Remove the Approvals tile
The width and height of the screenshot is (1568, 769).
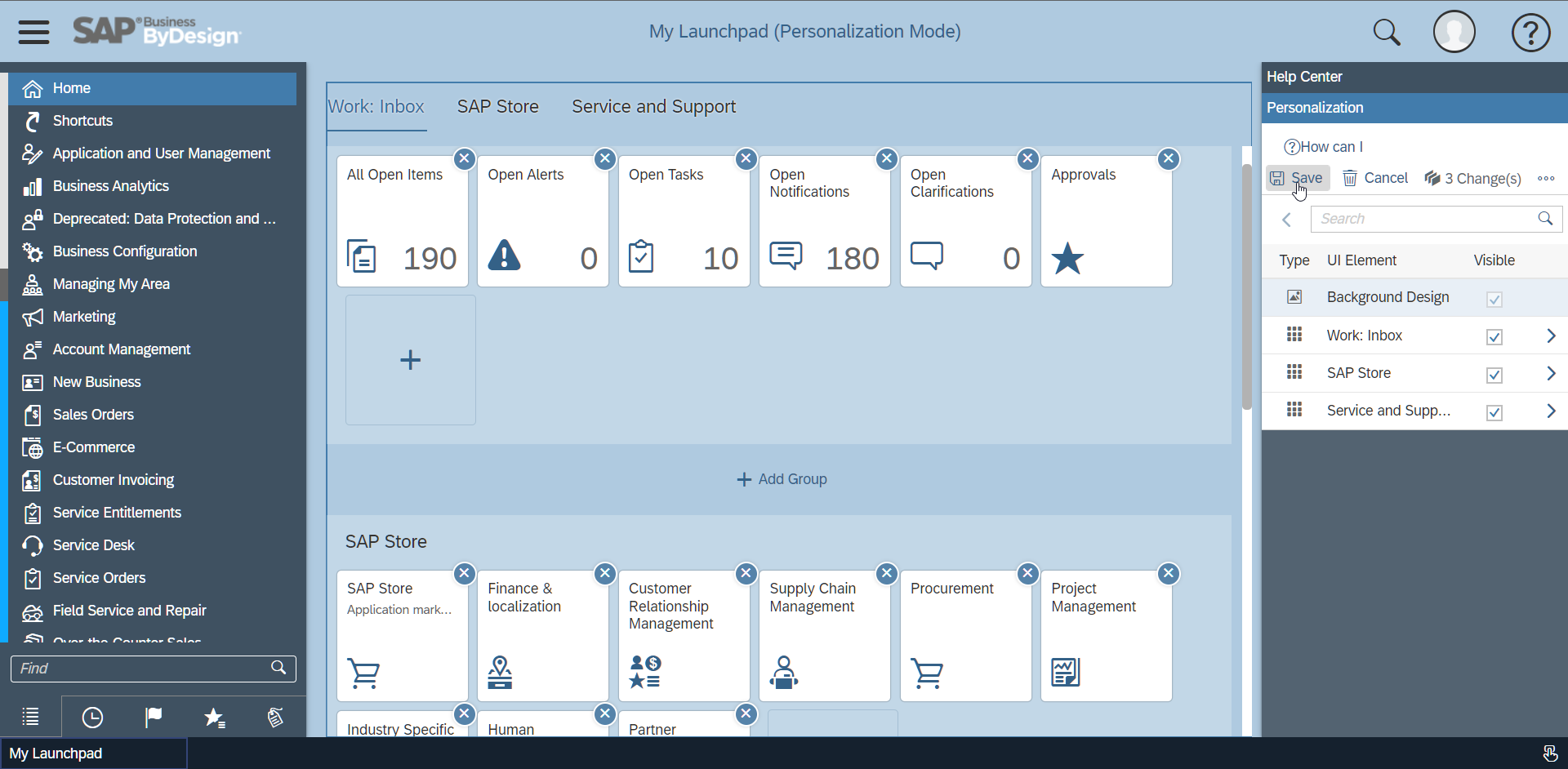(1169, 158)
